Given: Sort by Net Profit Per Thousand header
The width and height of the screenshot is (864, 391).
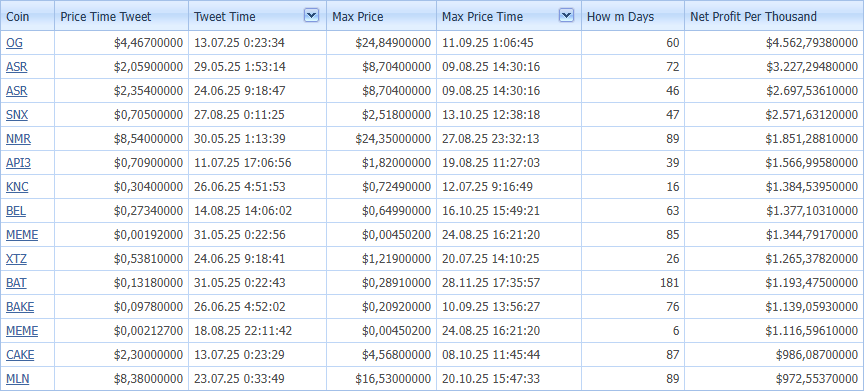Looking at the screenshot, I should [x=774, y=15].
